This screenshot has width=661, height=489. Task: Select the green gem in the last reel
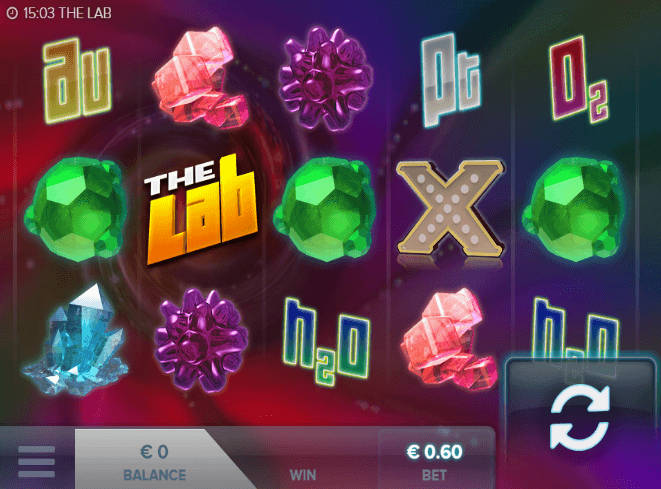[x=574, y=209]
